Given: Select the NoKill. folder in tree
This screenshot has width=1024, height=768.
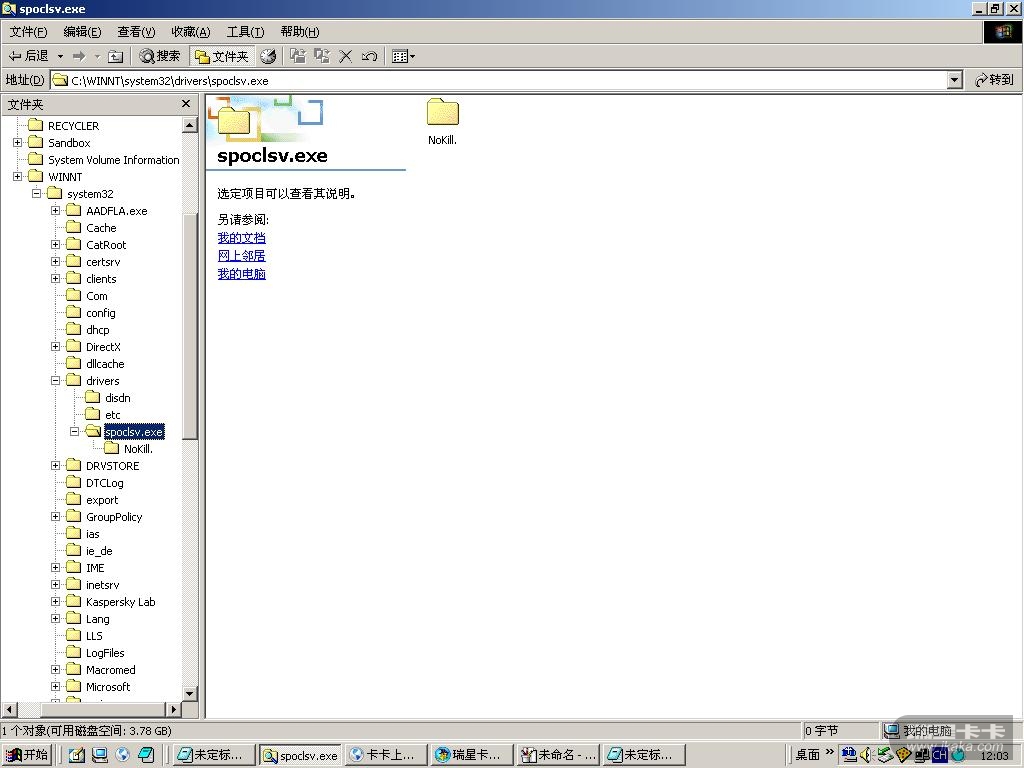Looking at the screenshot, I should click(x=137, y=449).
